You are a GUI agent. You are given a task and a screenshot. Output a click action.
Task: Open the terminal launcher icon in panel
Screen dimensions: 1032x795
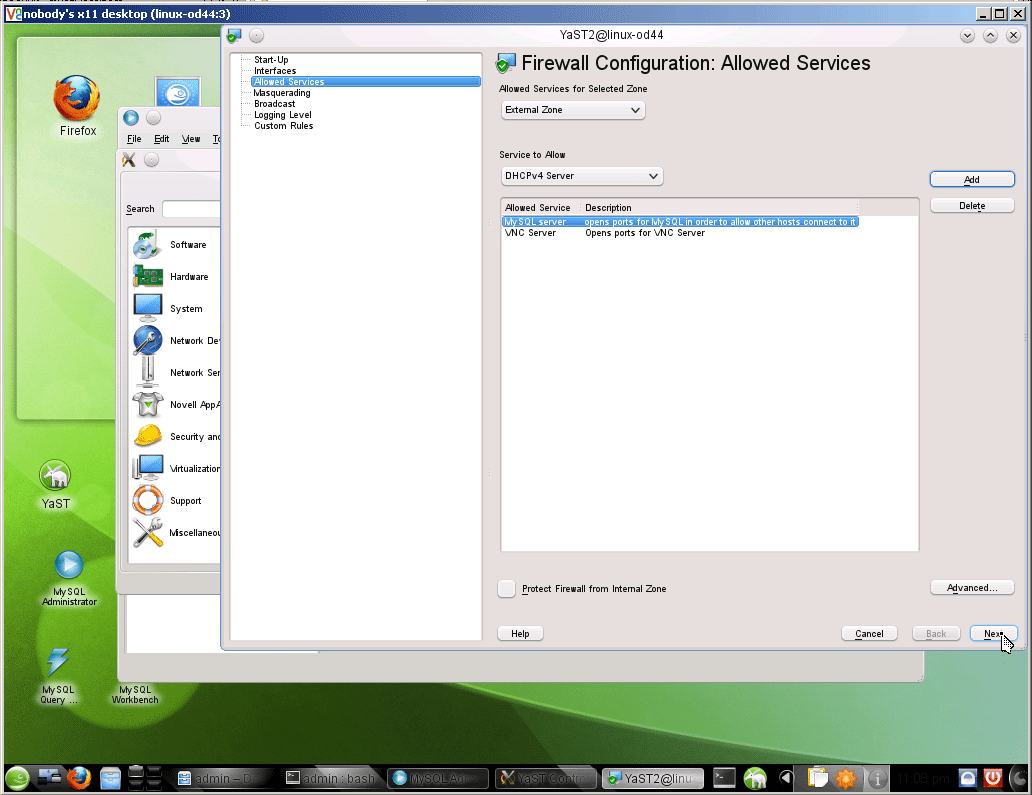point(725,779)
